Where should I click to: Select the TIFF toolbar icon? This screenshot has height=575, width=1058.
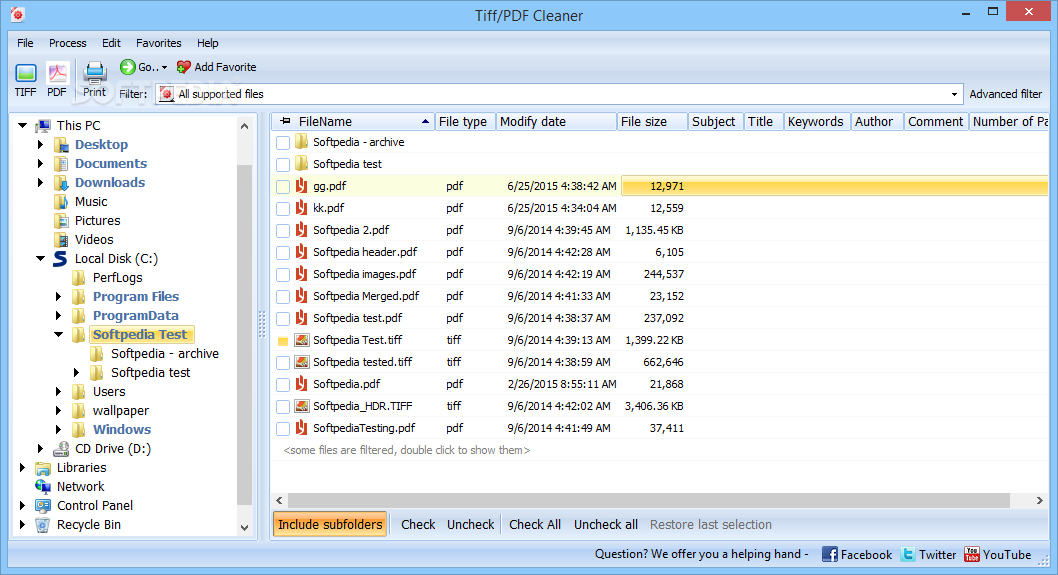pos(26,73)
